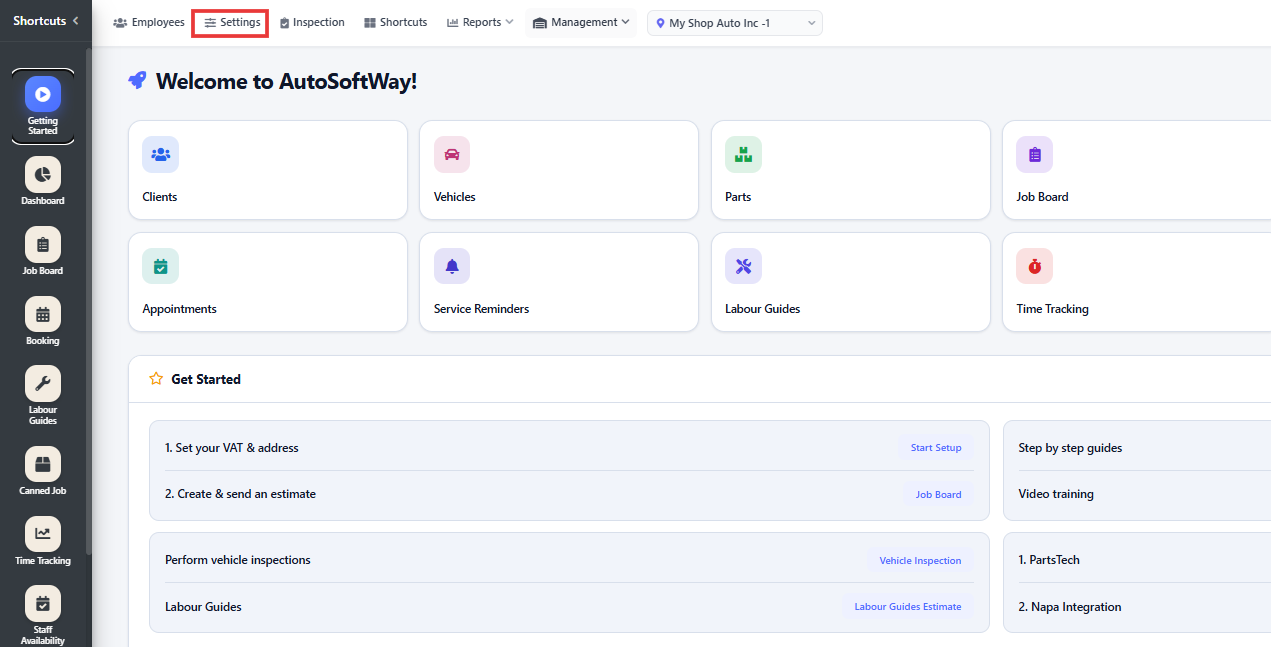Open the PartsTech integration row

coord(1049,560)
